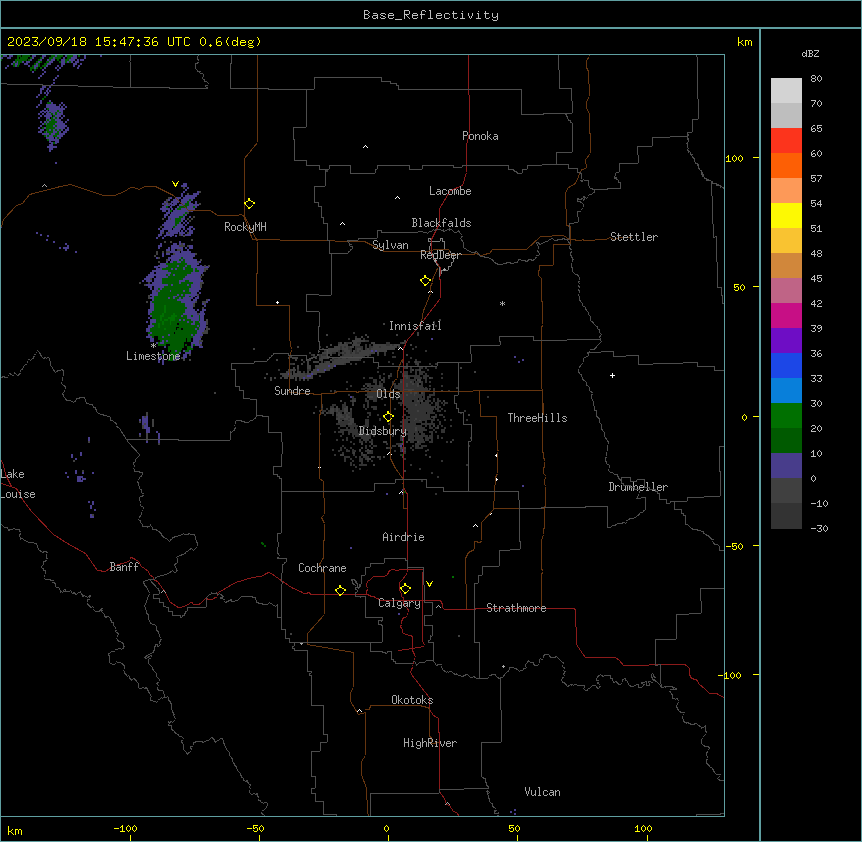Click the Didsbury label
Image resolution: width=862 pixels, height=842 pixels.
(x=383, y=431)
